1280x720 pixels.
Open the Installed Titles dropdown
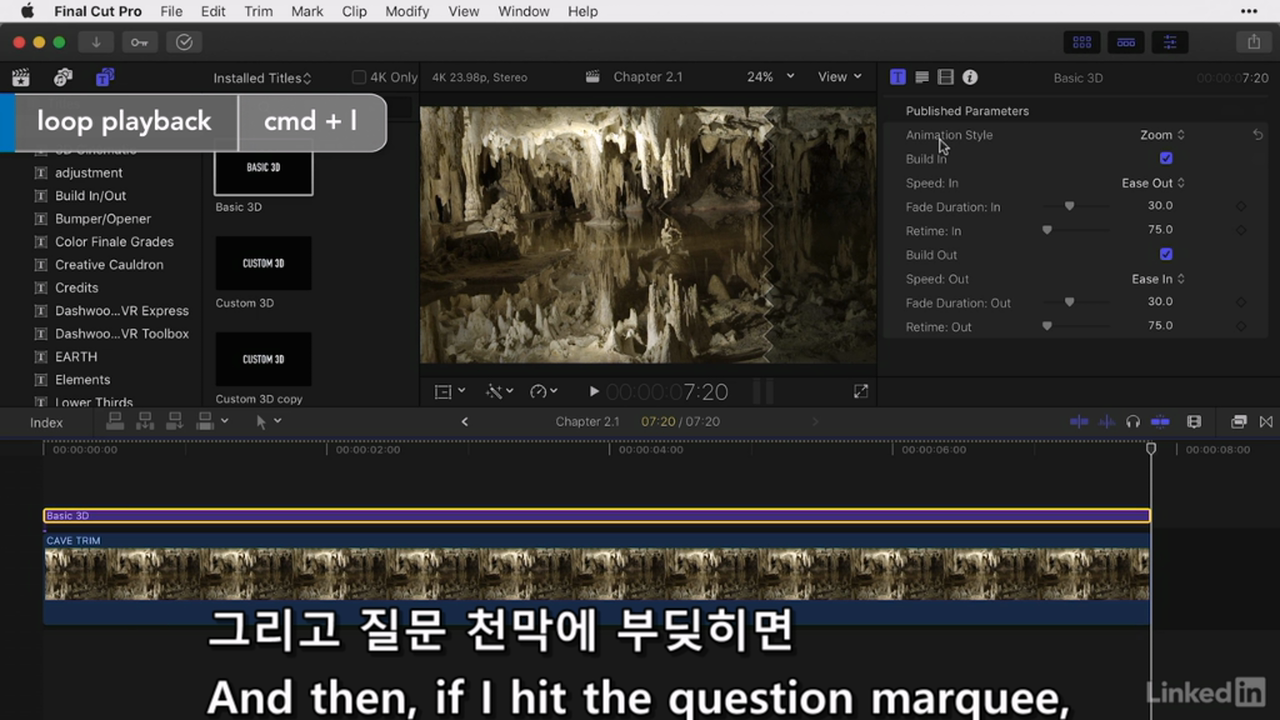tap(262, 78)
